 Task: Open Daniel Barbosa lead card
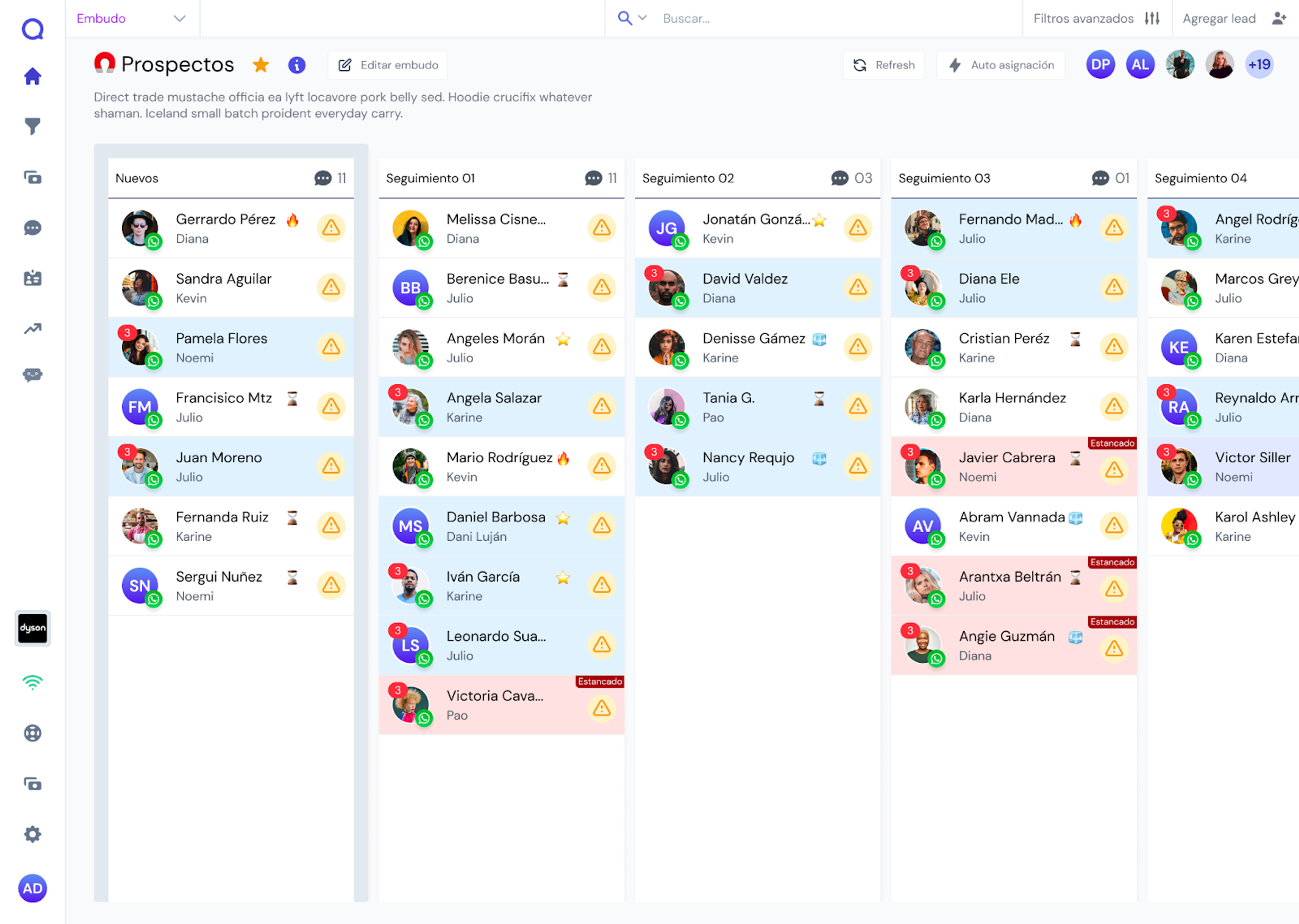pos(502,526)
